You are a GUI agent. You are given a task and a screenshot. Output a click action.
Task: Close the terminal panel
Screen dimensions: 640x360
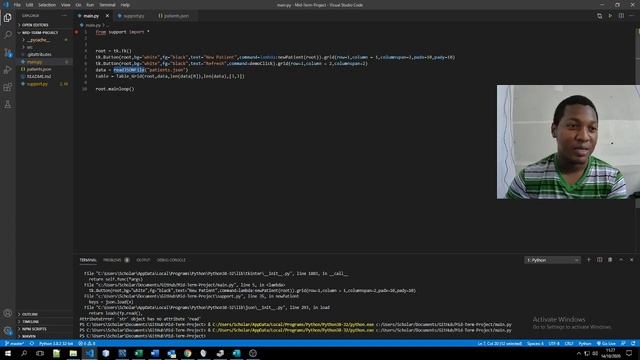pyautogui.click(x=631, y=260)
